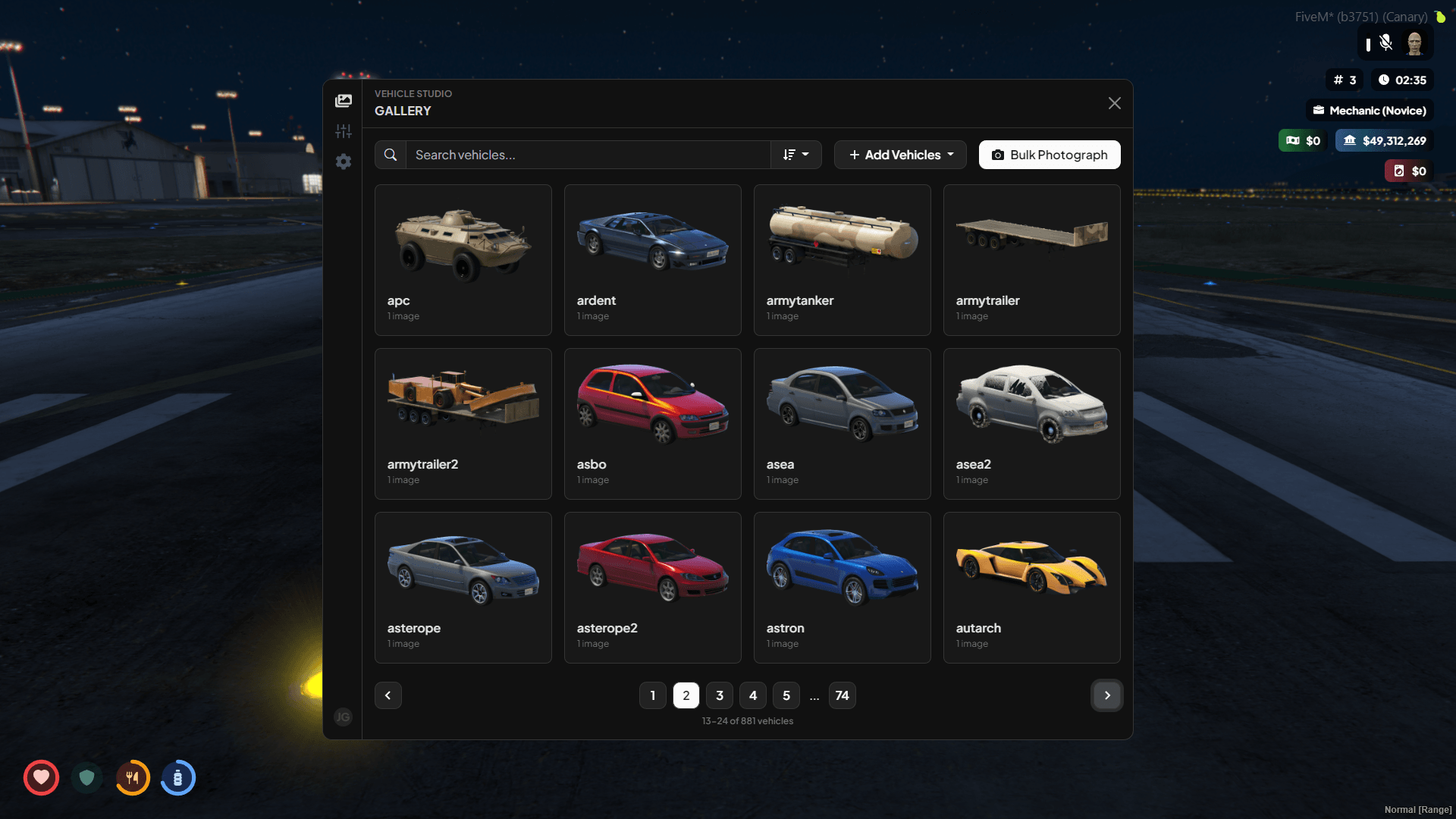This screenshot has width=1456, height=819.
Task: Select current page 2 button
Action: pos(686,695)
